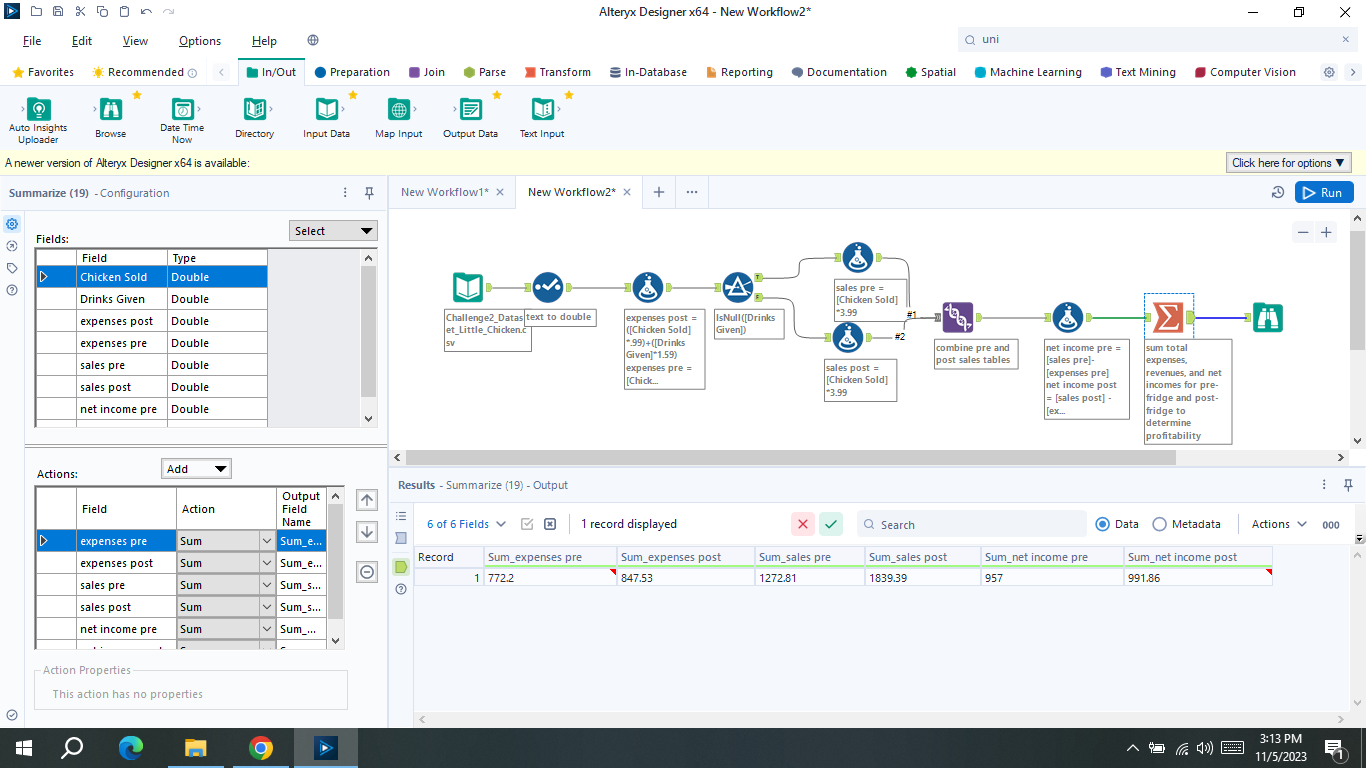The height and width of the screenshot is (768, 1366).
Task: Toggle the favorite star on the palette Browse tool
Action: [137, 95]
